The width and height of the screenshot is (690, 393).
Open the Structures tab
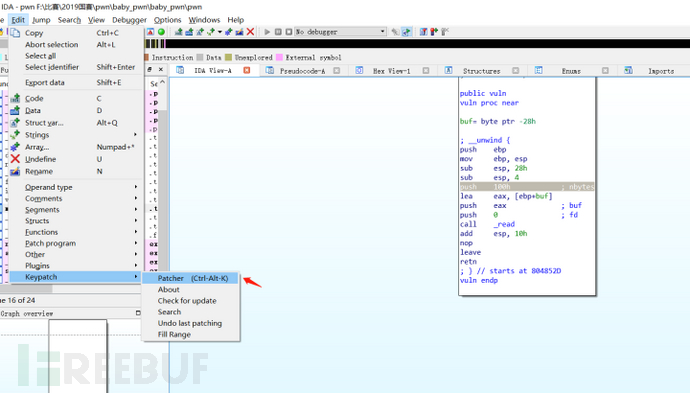(481, 71)
